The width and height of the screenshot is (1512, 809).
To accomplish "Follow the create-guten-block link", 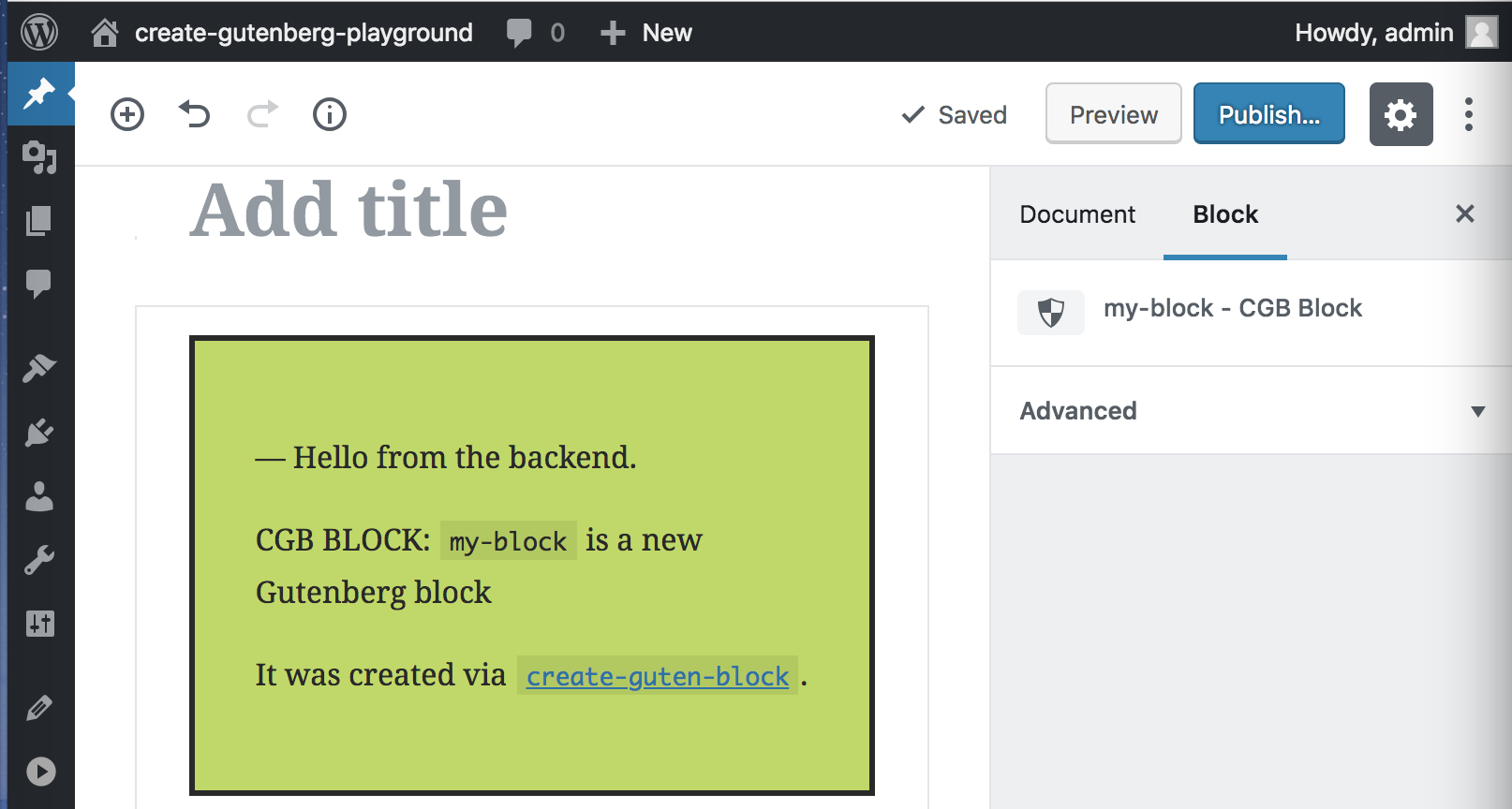I will (658, 676).
